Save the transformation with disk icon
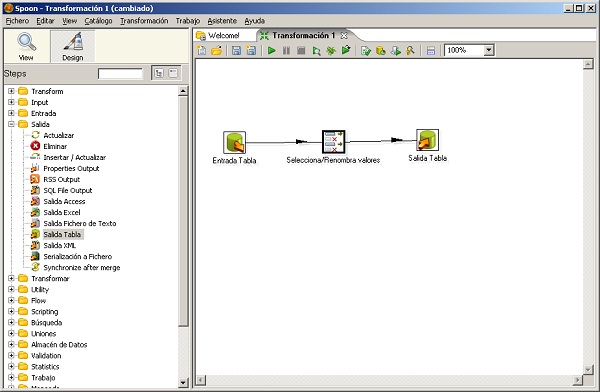This screenshot has height=392, width=600. [x=236, y=50]
